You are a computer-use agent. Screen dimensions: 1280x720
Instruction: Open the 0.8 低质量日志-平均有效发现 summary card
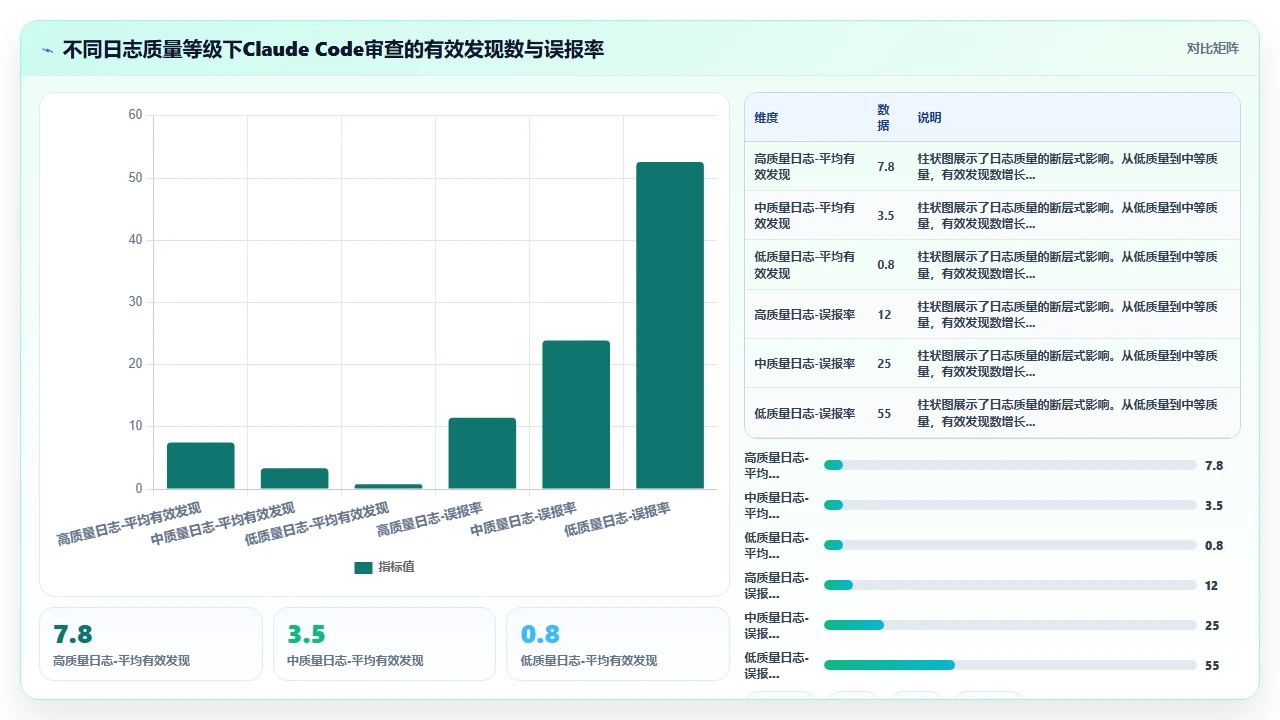point(618,644)
